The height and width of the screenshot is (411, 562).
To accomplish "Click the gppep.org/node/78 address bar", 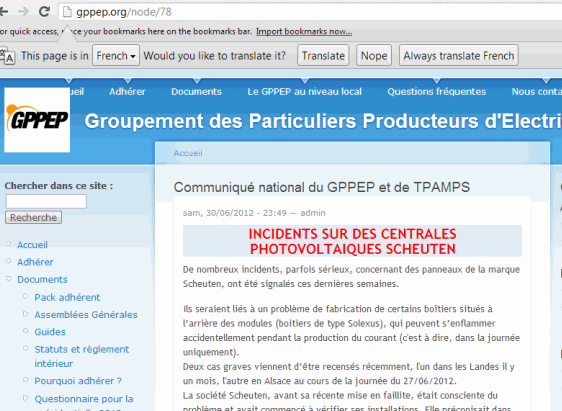I will (310, 12).
